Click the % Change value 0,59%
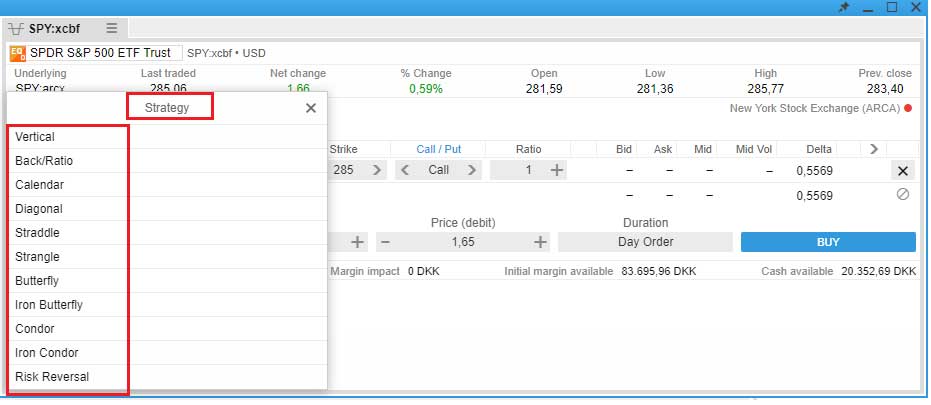 point(426,89)
